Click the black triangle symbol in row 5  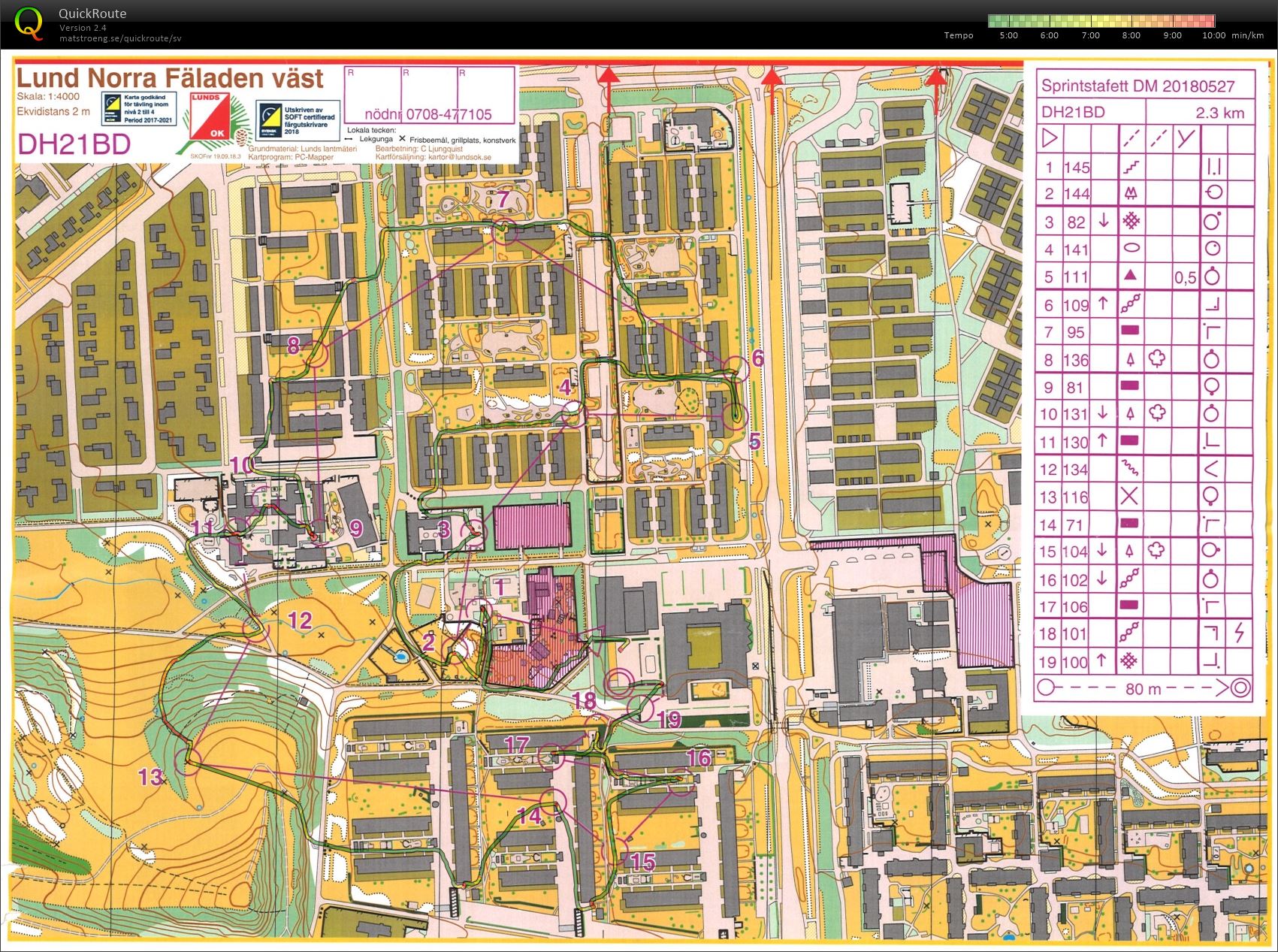(1130, 276)
